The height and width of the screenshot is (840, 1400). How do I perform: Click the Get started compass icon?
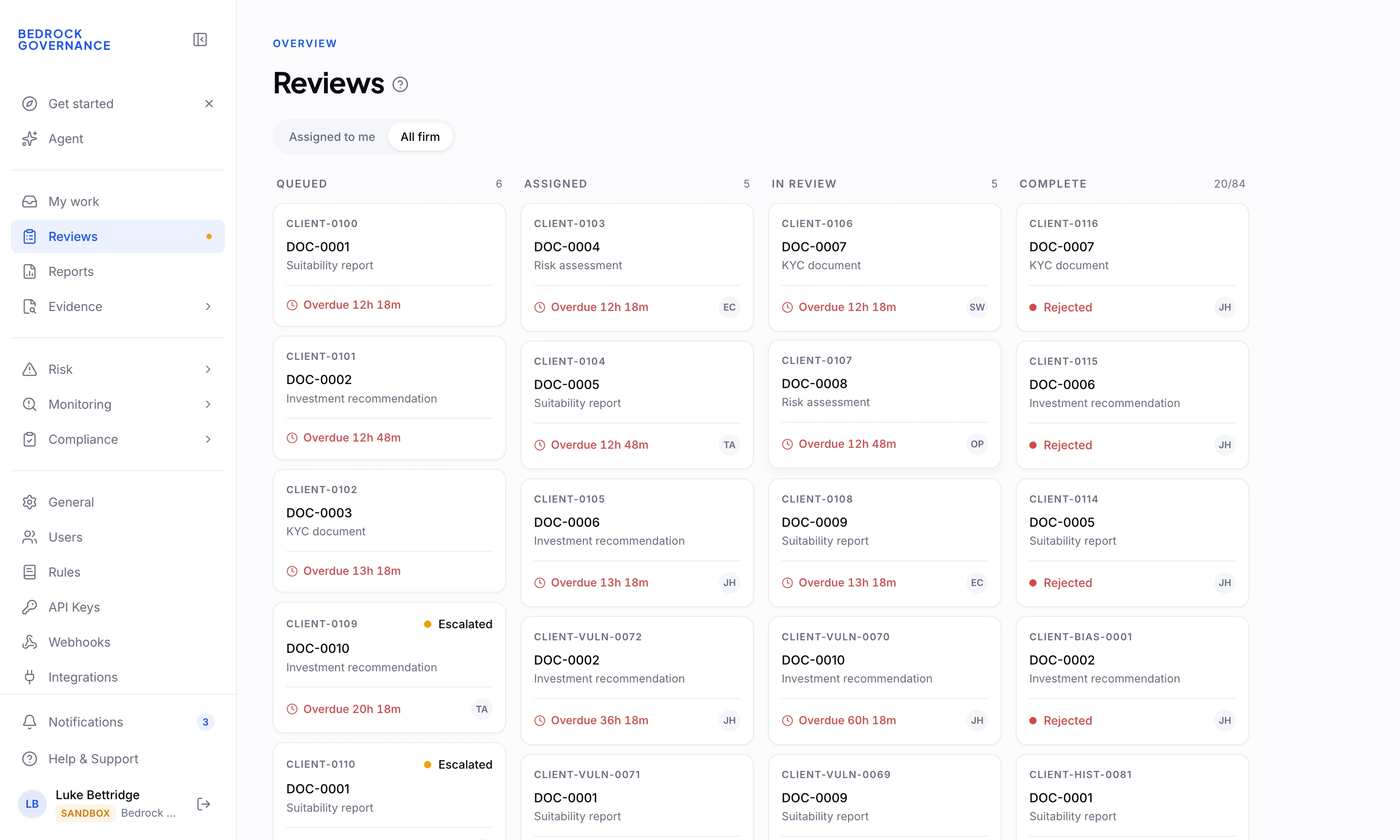point(30,104)
